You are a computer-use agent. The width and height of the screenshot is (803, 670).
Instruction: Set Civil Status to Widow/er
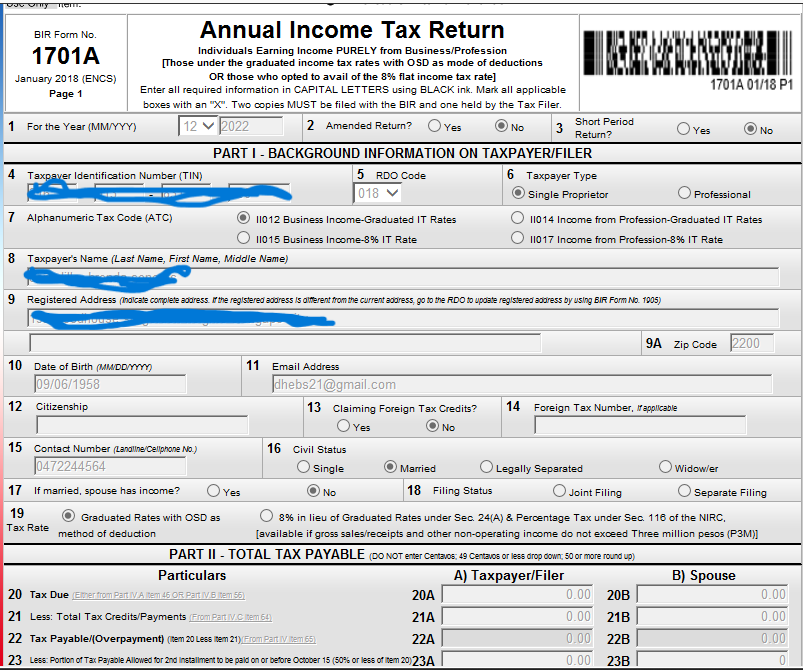(665, 467)
